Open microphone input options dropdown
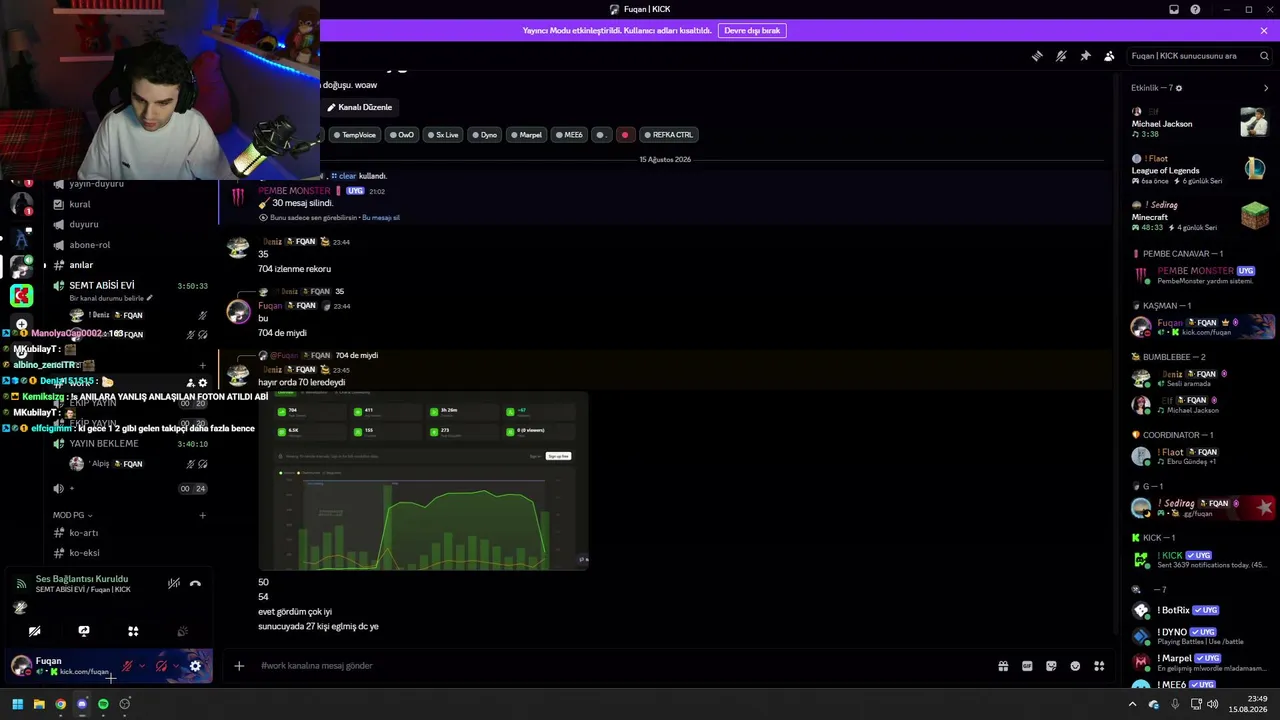Image resolution: width=1280 pixels, height=720 pixels. tap(142, 666)
